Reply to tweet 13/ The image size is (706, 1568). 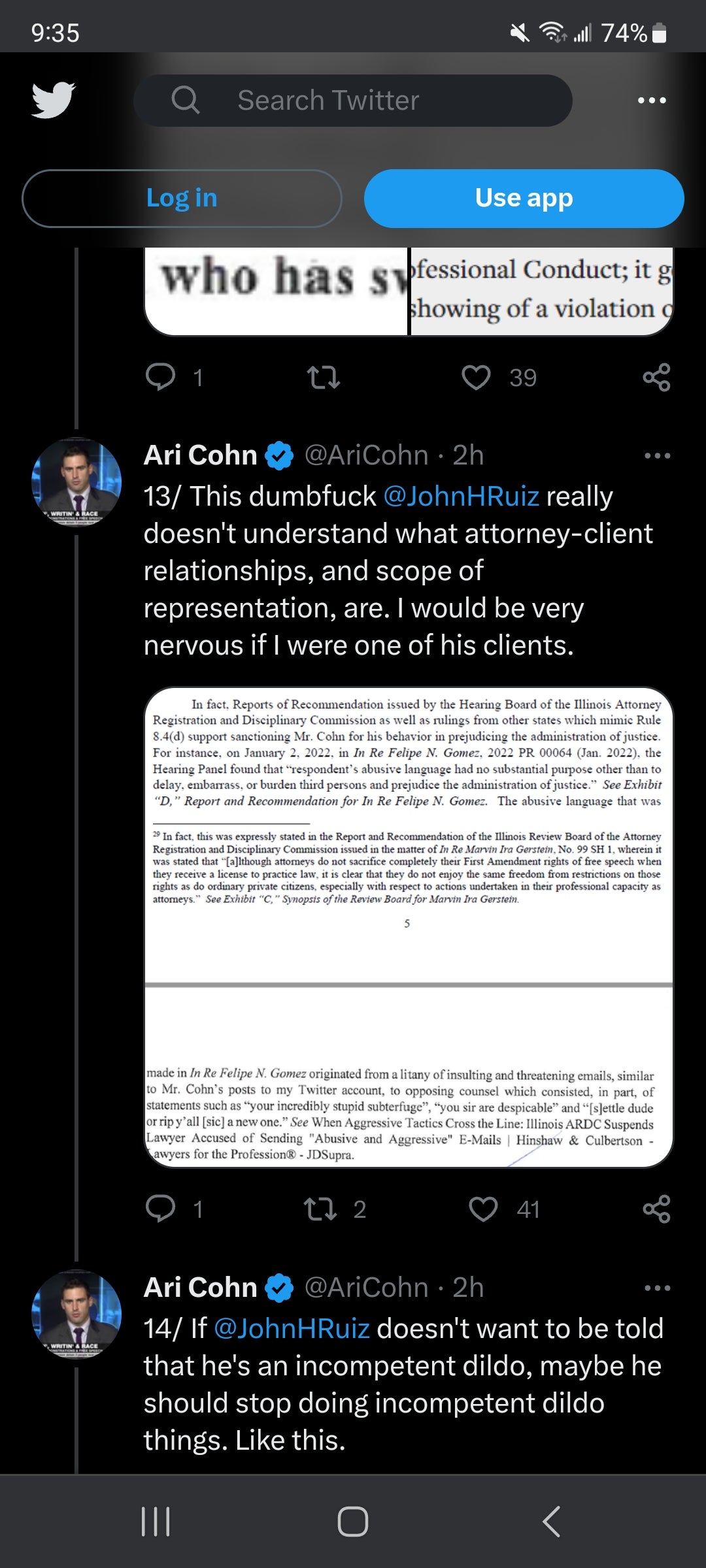point(161,1209)
